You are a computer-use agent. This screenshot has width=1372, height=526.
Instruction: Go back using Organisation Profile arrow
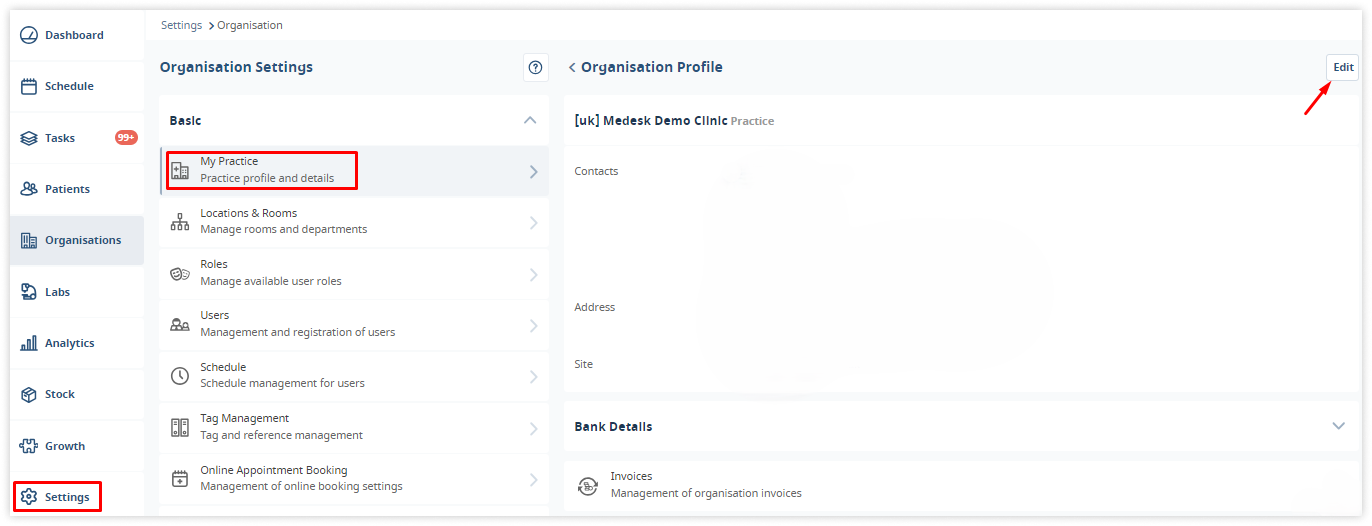pyautogui.click(x=572, y=67)
